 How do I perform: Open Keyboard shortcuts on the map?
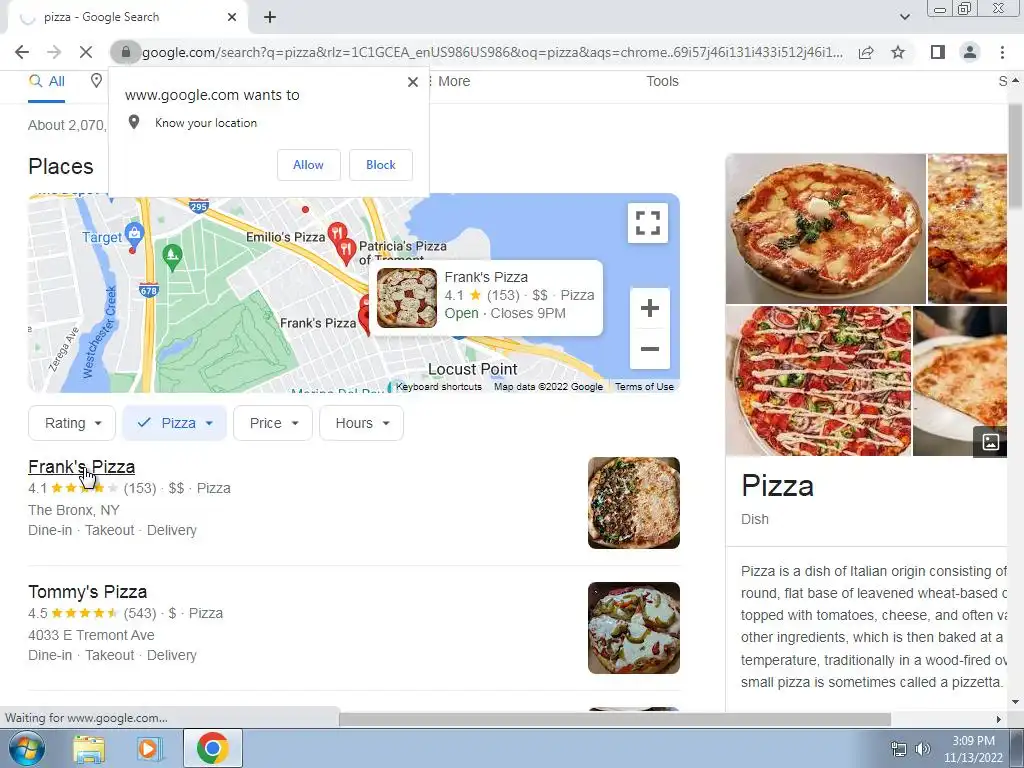tap(438, 387)
